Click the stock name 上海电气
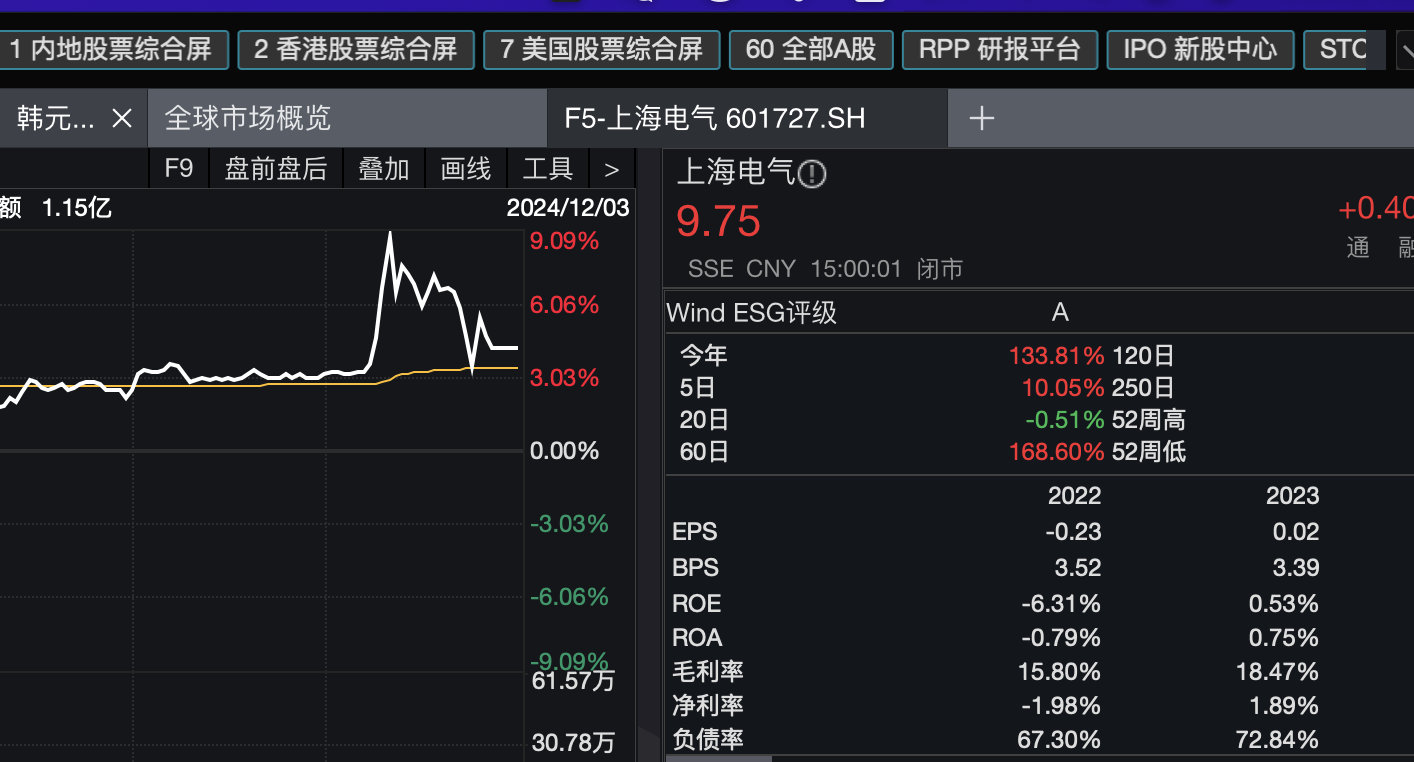This screenshot has height=762, width=1414. [x=736, y=174]
